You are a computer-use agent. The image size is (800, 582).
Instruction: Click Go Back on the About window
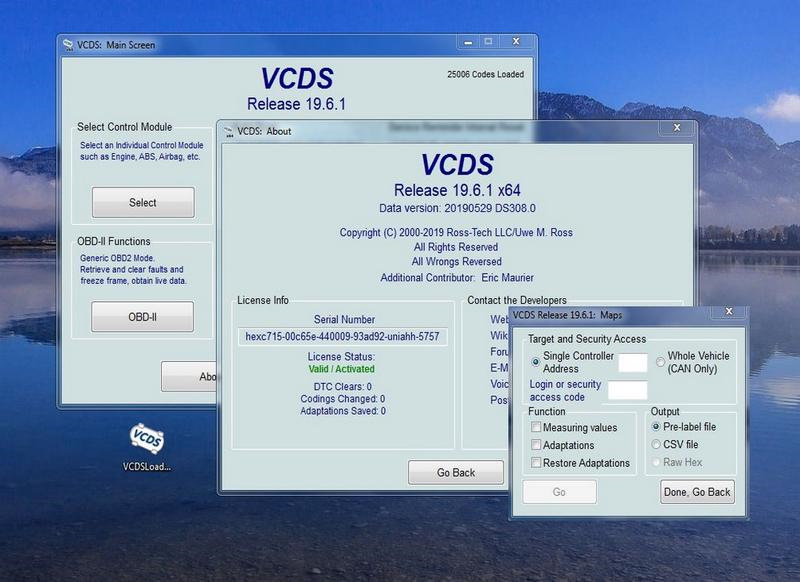tap(458, 473)
